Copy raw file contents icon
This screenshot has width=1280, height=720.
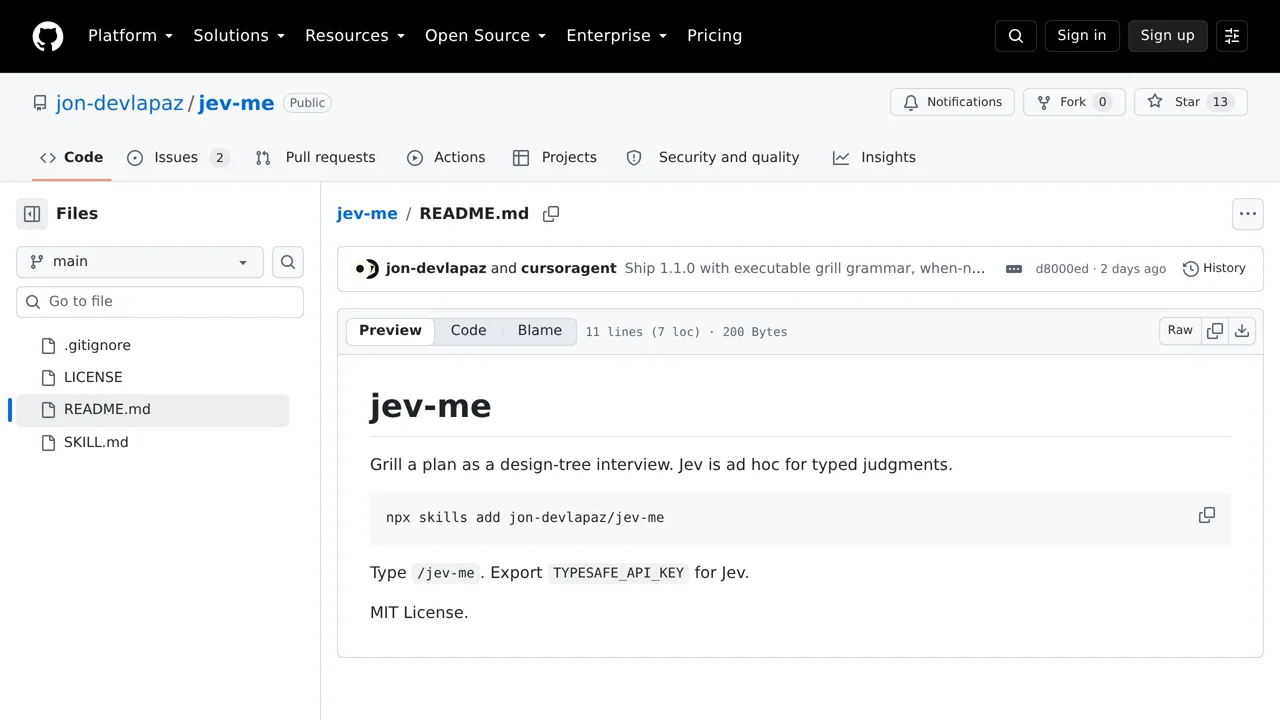click(1215, 331)
